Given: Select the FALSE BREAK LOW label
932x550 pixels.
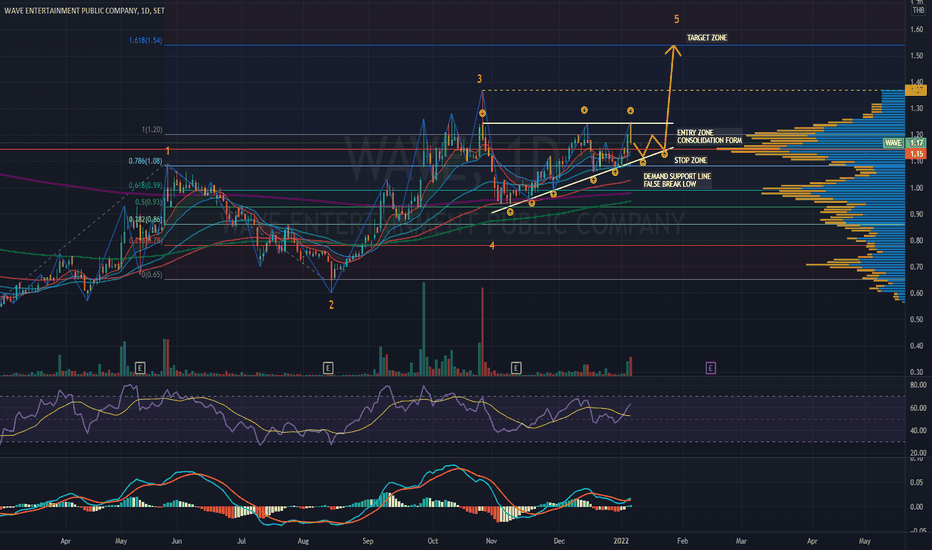Looking at the screenshot, I should click(x=670, y=184).
